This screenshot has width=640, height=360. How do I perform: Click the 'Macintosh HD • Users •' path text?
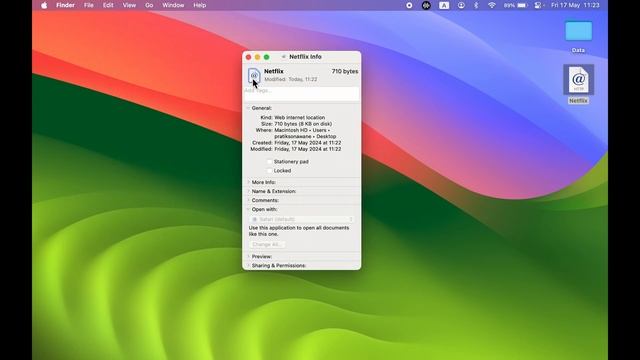(302, 130)
